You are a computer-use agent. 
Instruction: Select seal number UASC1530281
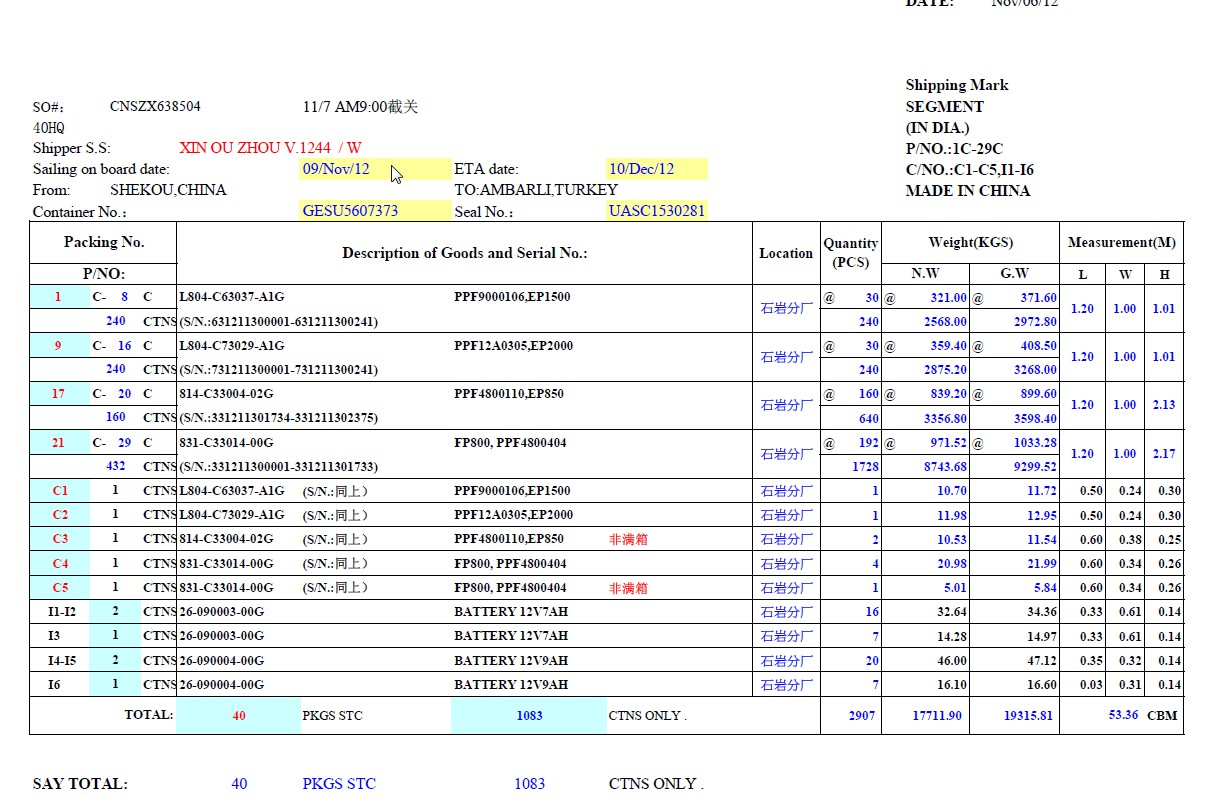tap(657, 211)
